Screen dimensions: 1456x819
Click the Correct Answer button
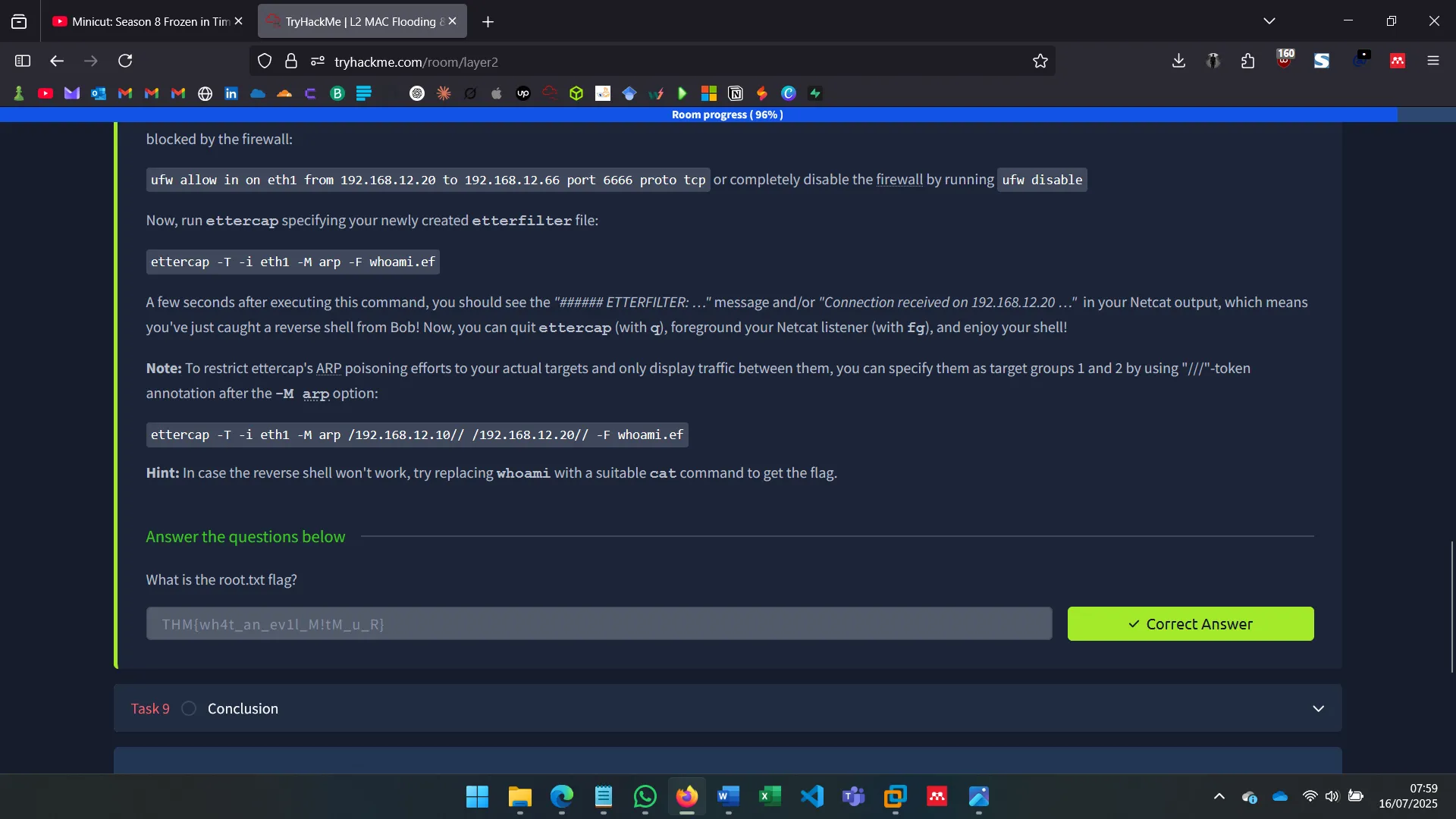tap(1189, 623)
